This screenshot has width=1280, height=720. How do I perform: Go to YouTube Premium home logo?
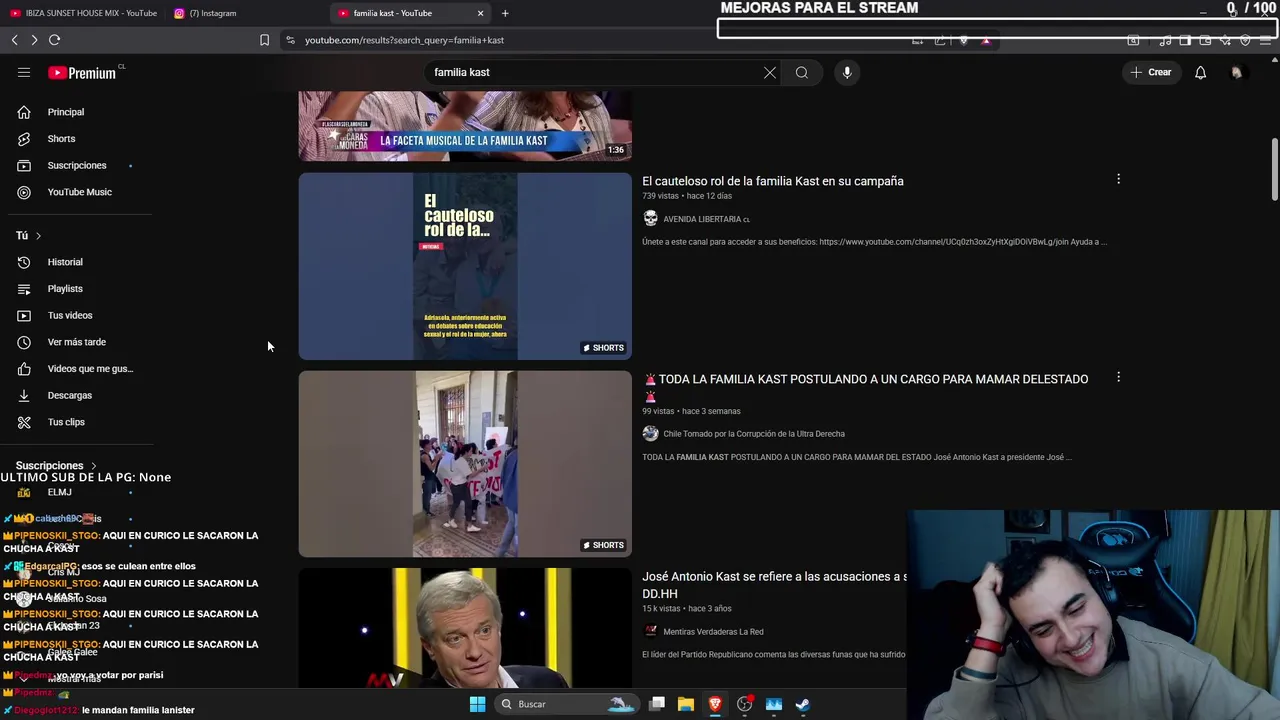click(x=82, y=73)
